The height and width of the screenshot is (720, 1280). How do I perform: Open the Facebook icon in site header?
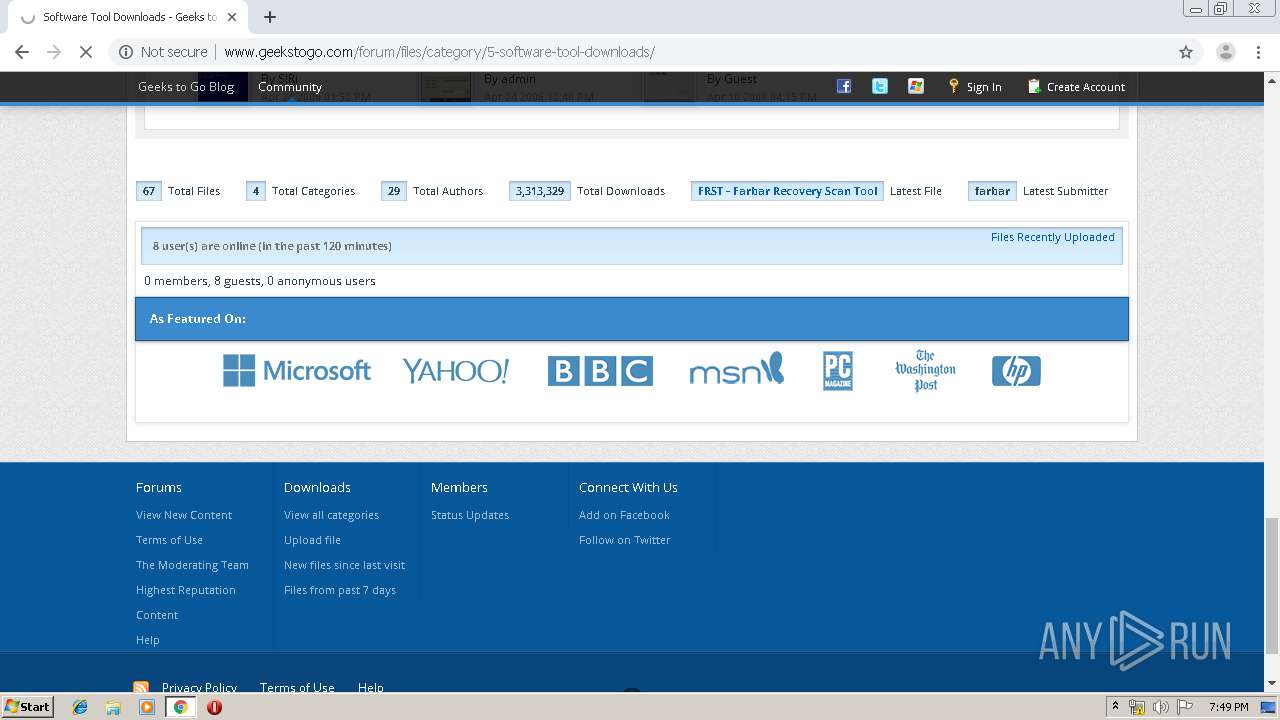(x=844, y=86)
